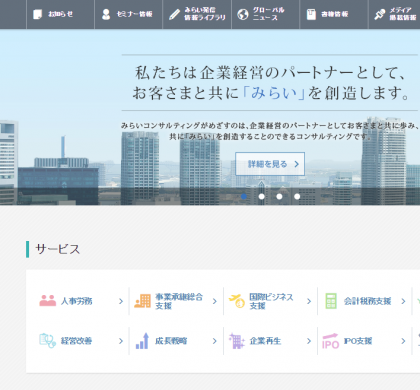The height and width of the screenshot is (390, 420).
Task: Open the 経営改善 service link text
Action: [x=76, y=341]
